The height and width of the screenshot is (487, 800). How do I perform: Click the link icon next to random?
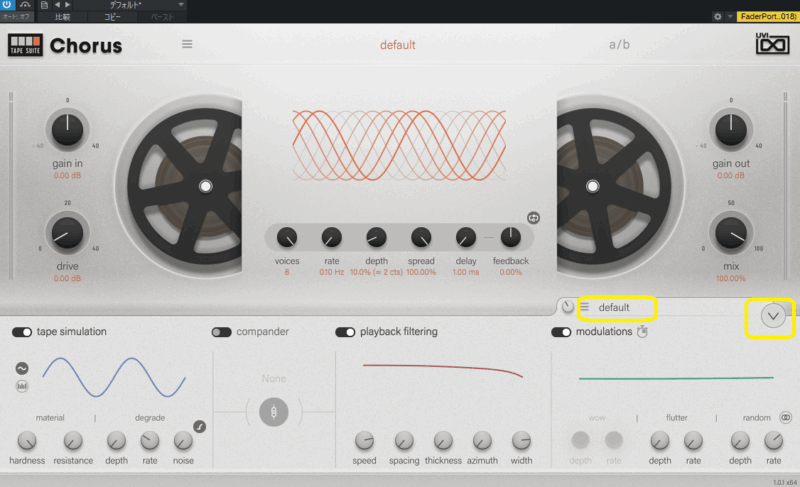(x=786, y=417)
